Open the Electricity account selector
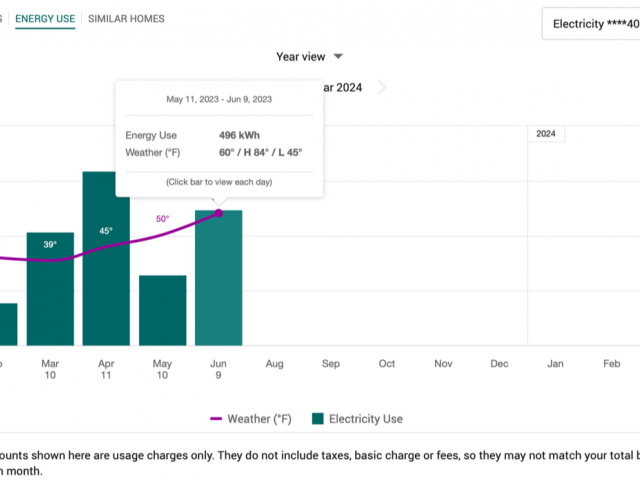Image resolution: width=640 pixels, height=480 pixels. 590,24
